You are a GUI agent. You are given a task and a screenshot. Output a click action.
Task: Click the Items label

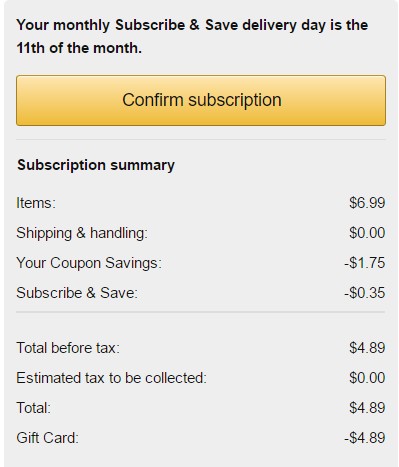pyautogui.click(x=36, y=203)
